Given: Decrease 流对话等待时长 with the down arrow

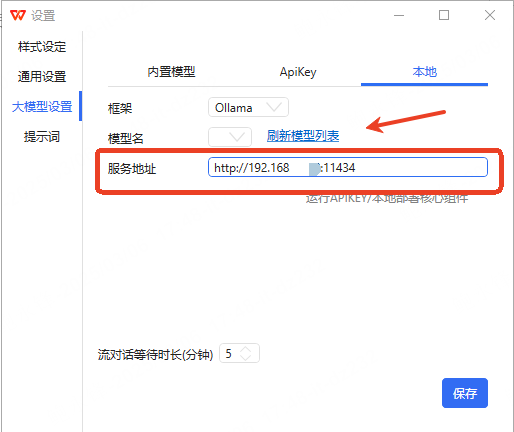Looking at the screenshot, I should 246,357.
